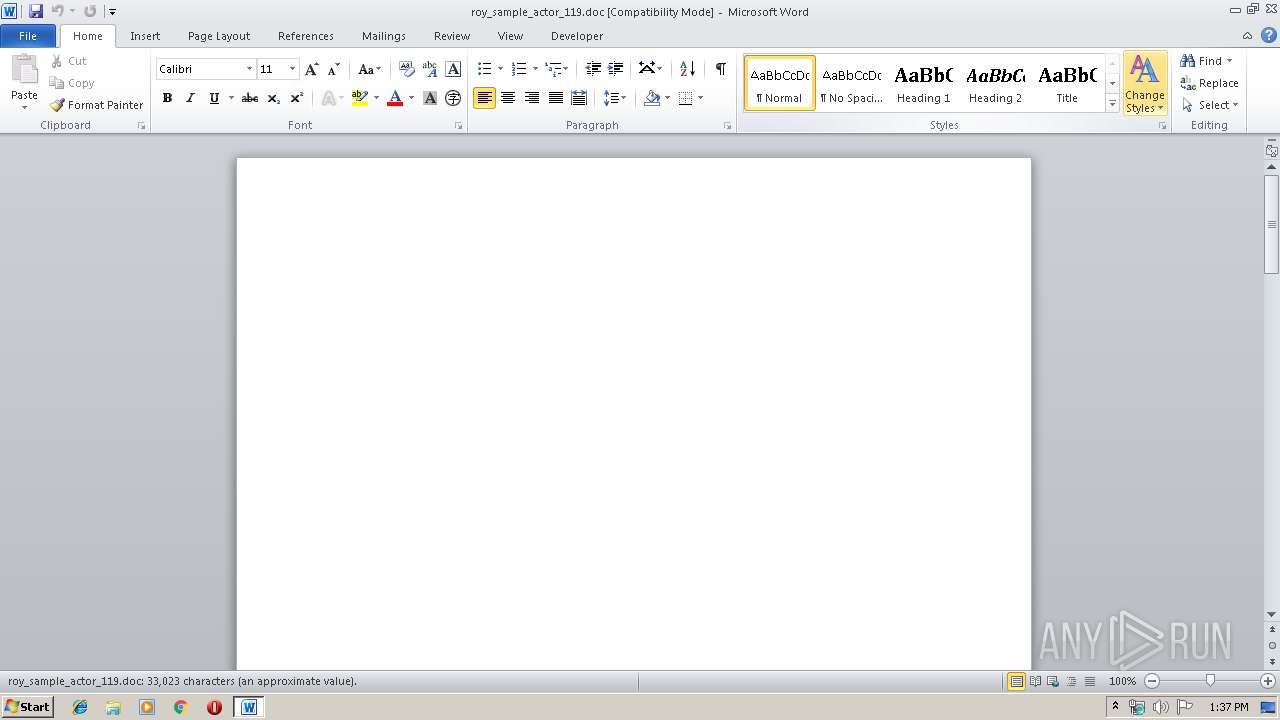This screenshot has width=1280, height=720.
Task: Toggle Superscript formatting
Action: pyautogui.click(x=297, y=98)
